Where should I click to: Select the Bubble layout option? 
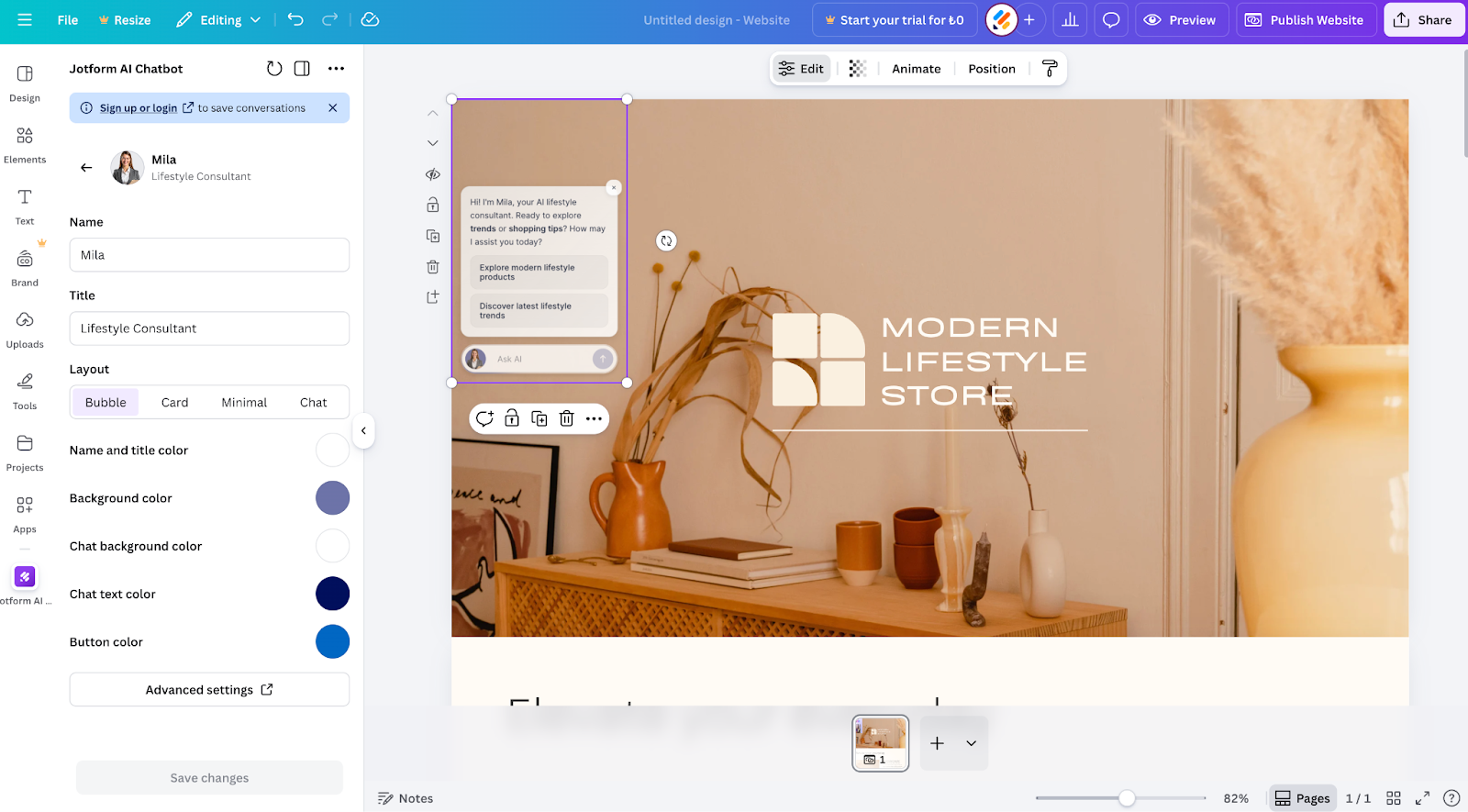point(106,403)
